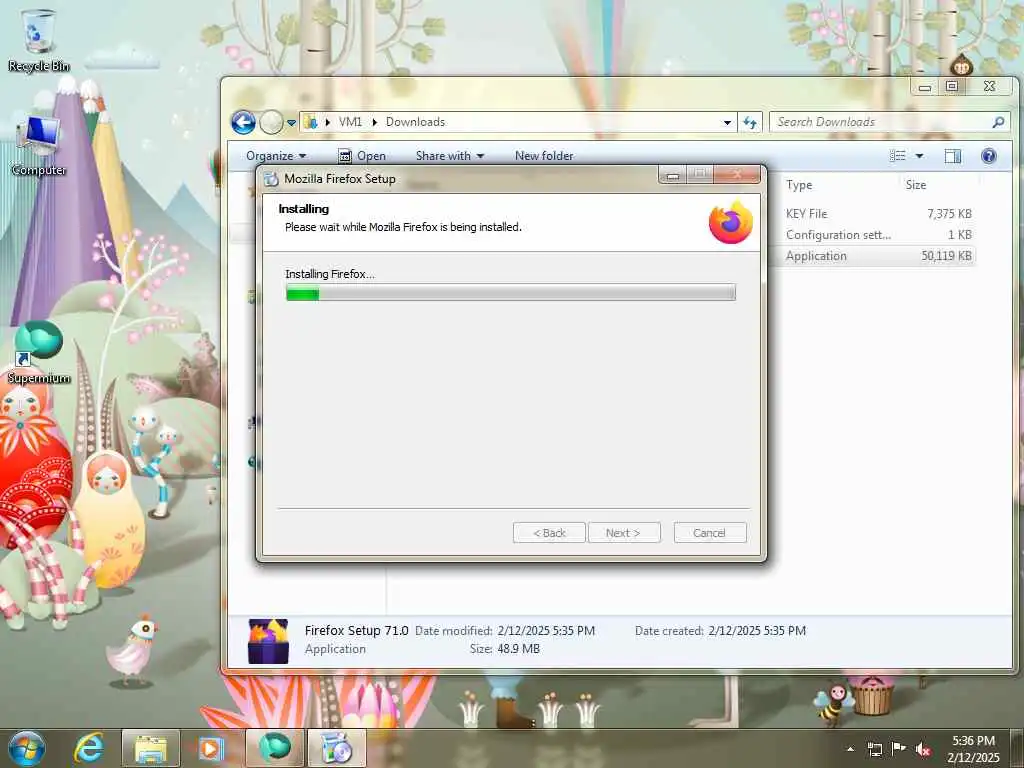
Task: Open the Recycle Bin desktop icon
Action: click(38, 40)
